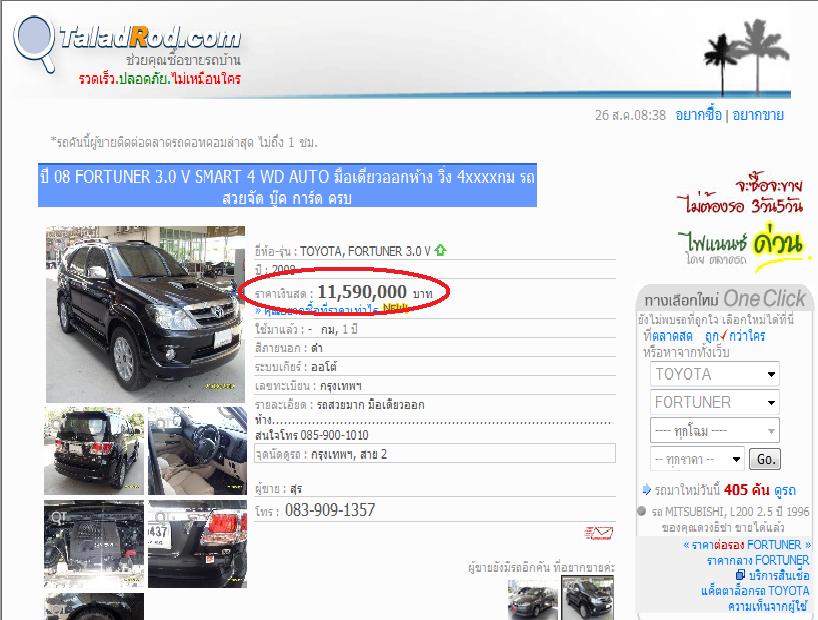Open the แค็ตตาล็อกรถ TOYOTA link
Screen dimensions: 818x620
click(x=755, y=591)
